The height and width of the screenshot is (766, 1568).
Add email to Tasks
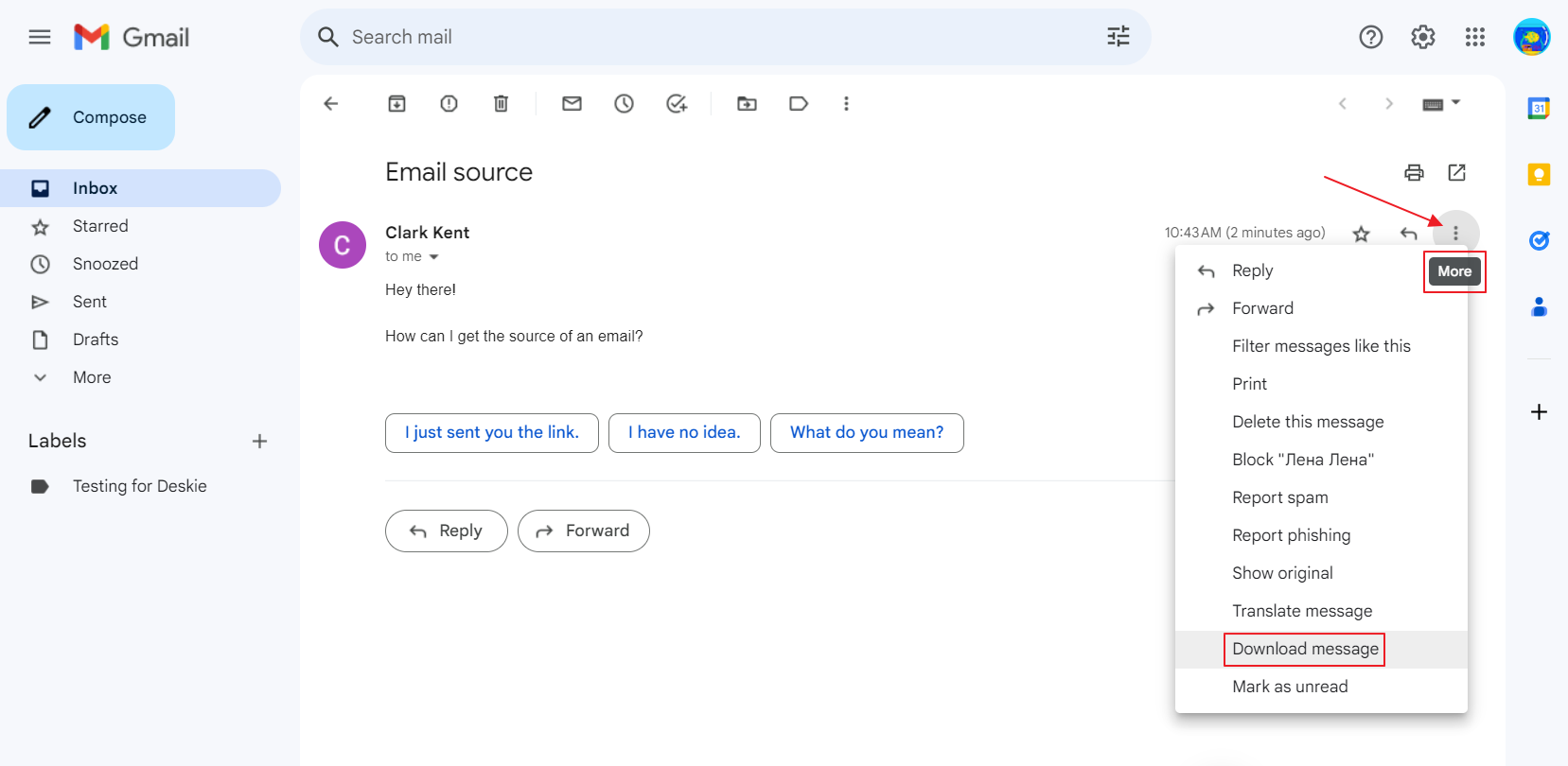(x=676, y=104)
